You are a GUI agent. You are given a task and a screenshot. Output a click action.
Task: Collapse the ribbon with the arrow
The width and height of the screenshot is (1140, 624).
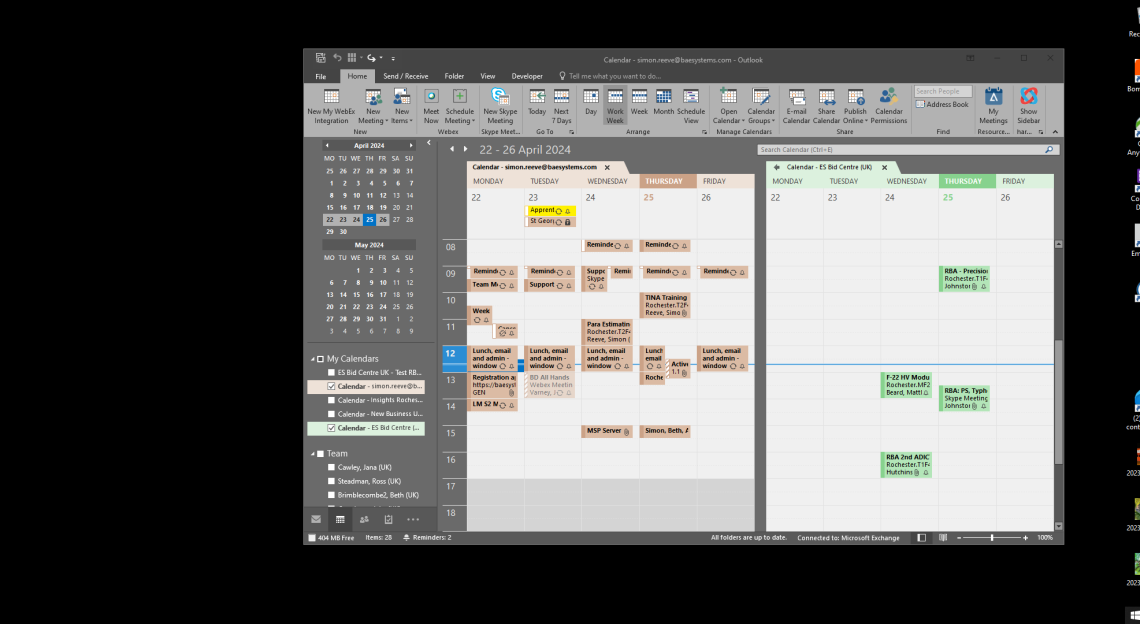[1055, 132]
